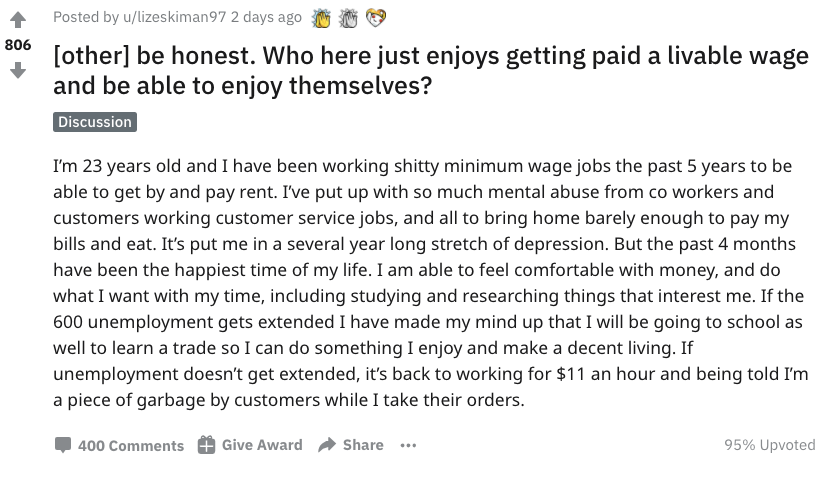Click the silver clapping hands award icon
Screen dimensions: 829x487
pyautogui.click(x=348, y=19)
